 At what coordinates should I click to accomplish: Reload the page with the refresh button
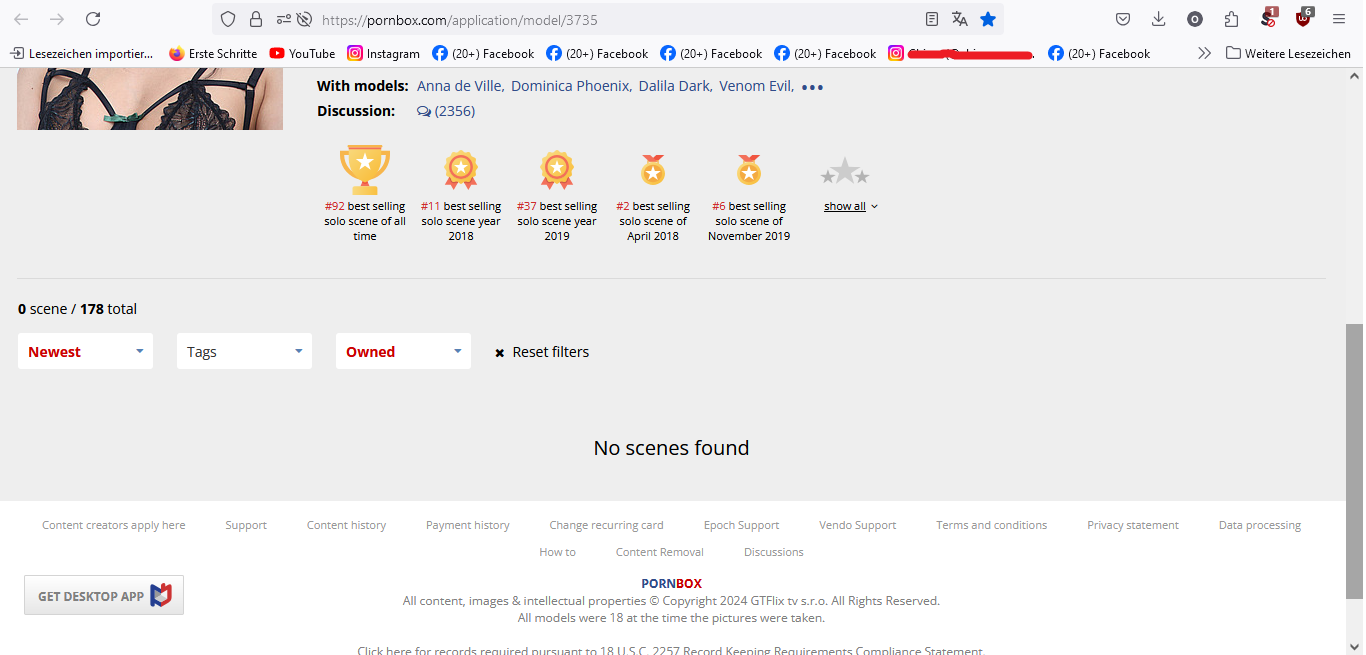(x=93, y=19)
